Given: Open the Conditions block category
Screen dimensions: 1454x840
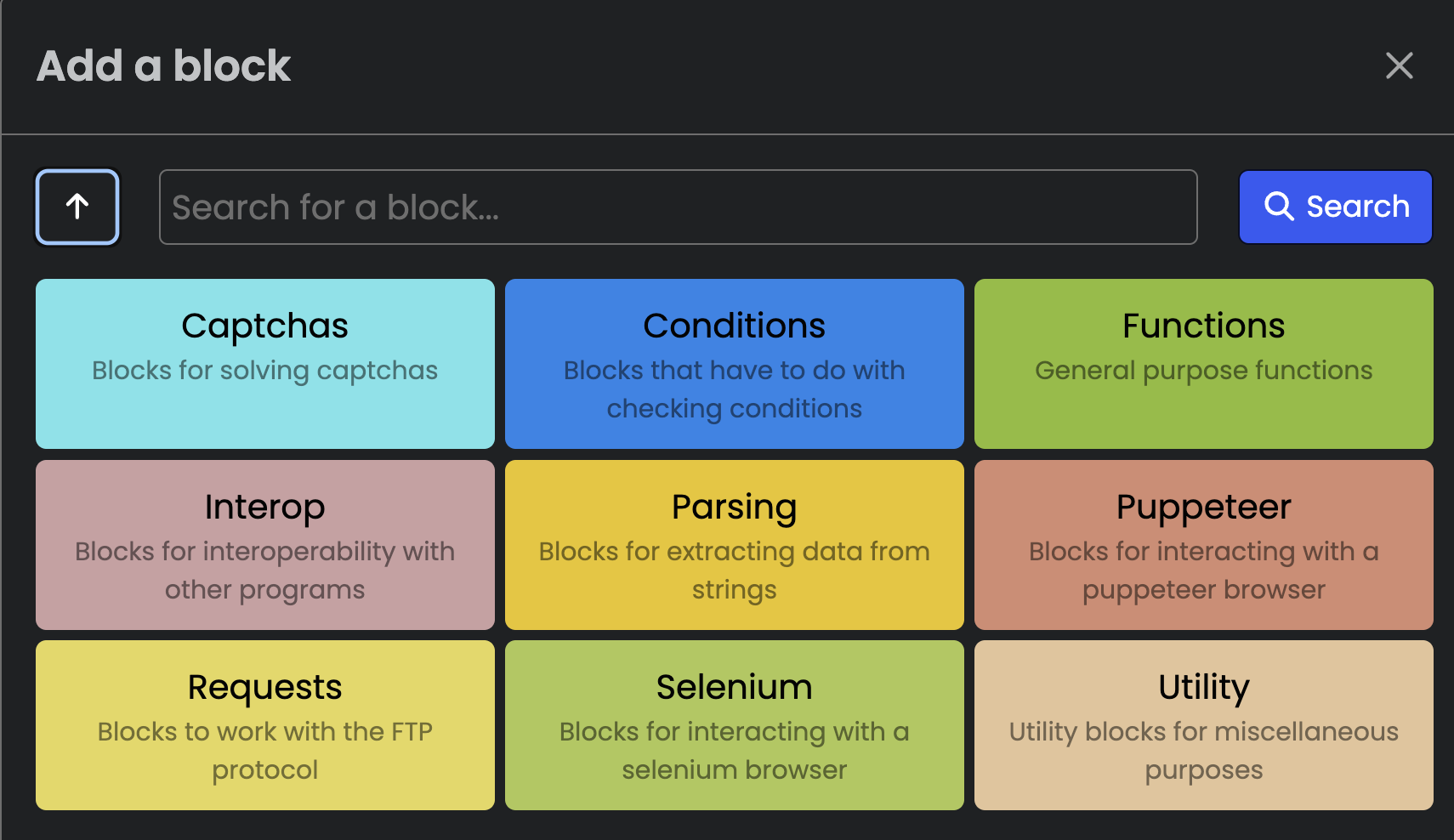Looking at the screenshot, I should click(x=734, y=364).
